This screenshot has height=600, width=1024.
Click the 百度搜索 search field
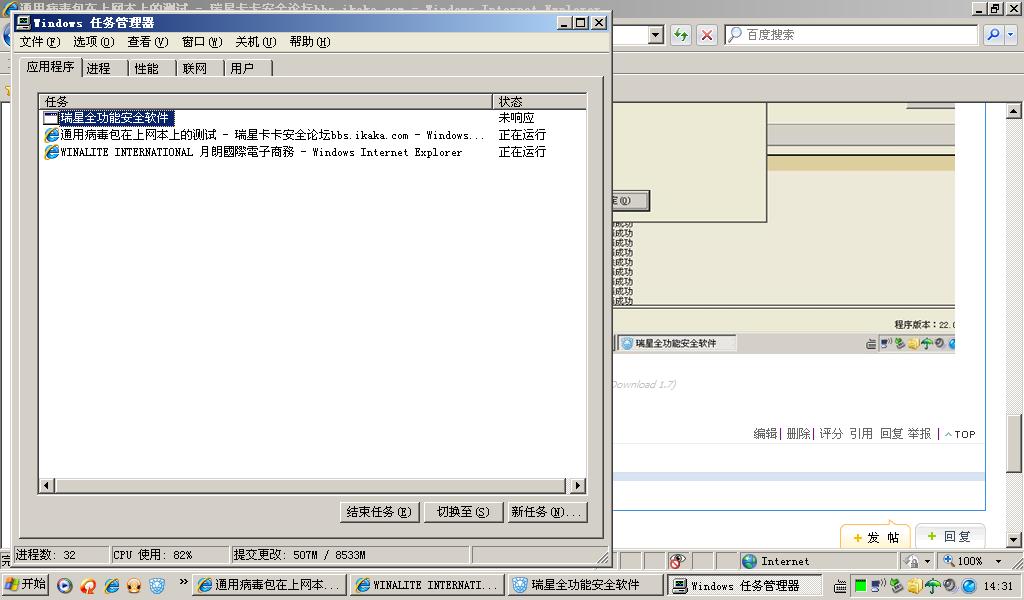pyautogui.click(x=851, y=35)
